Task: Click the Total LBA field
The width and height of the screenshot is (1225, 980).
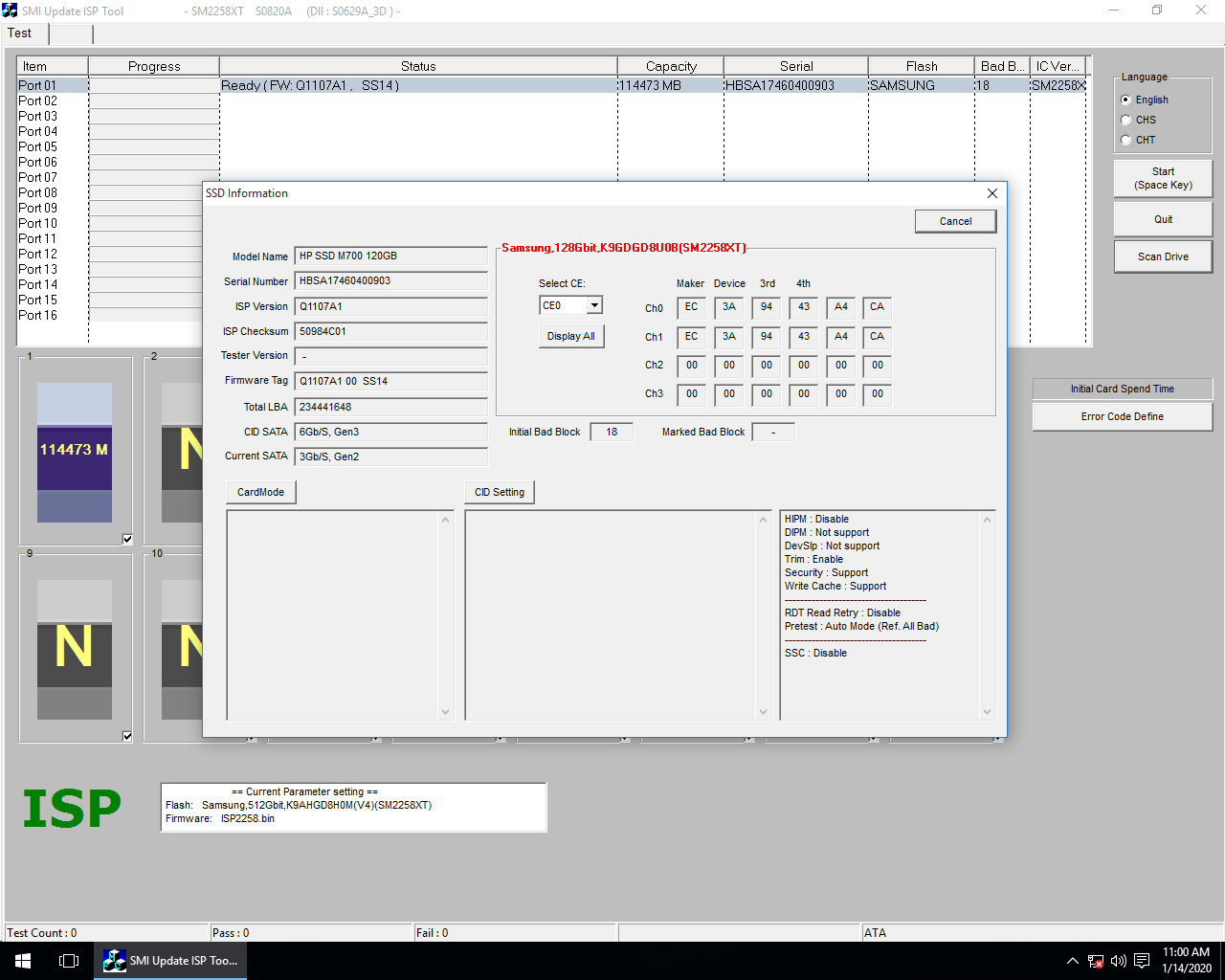Action: click(x=390, y=408)
